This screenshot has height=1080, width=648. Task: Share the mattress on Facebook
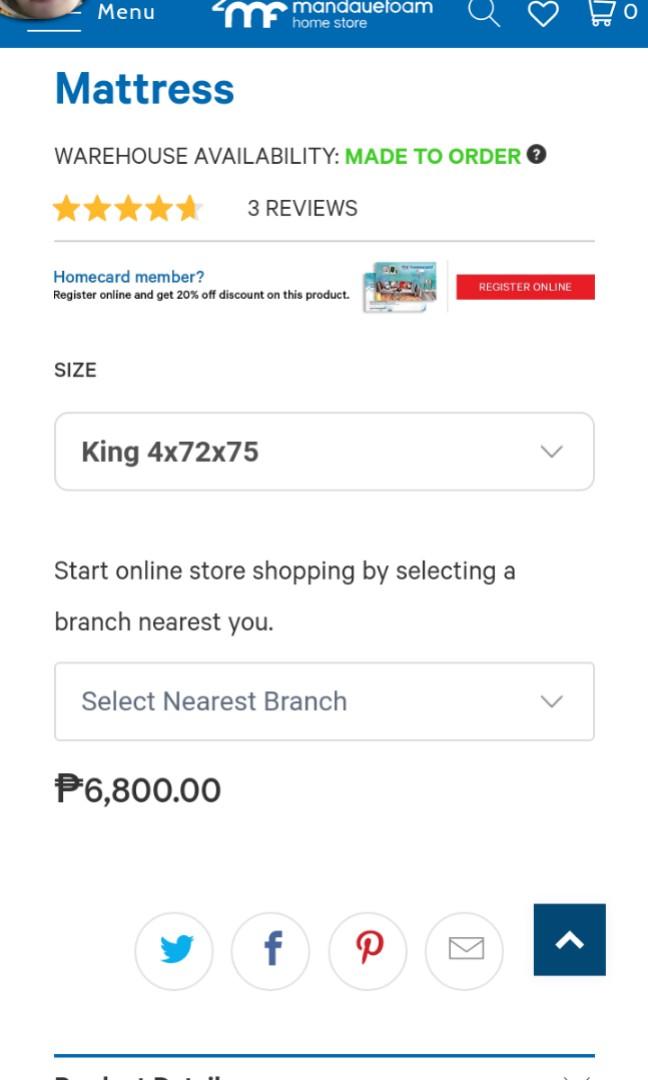pos(271,951)
